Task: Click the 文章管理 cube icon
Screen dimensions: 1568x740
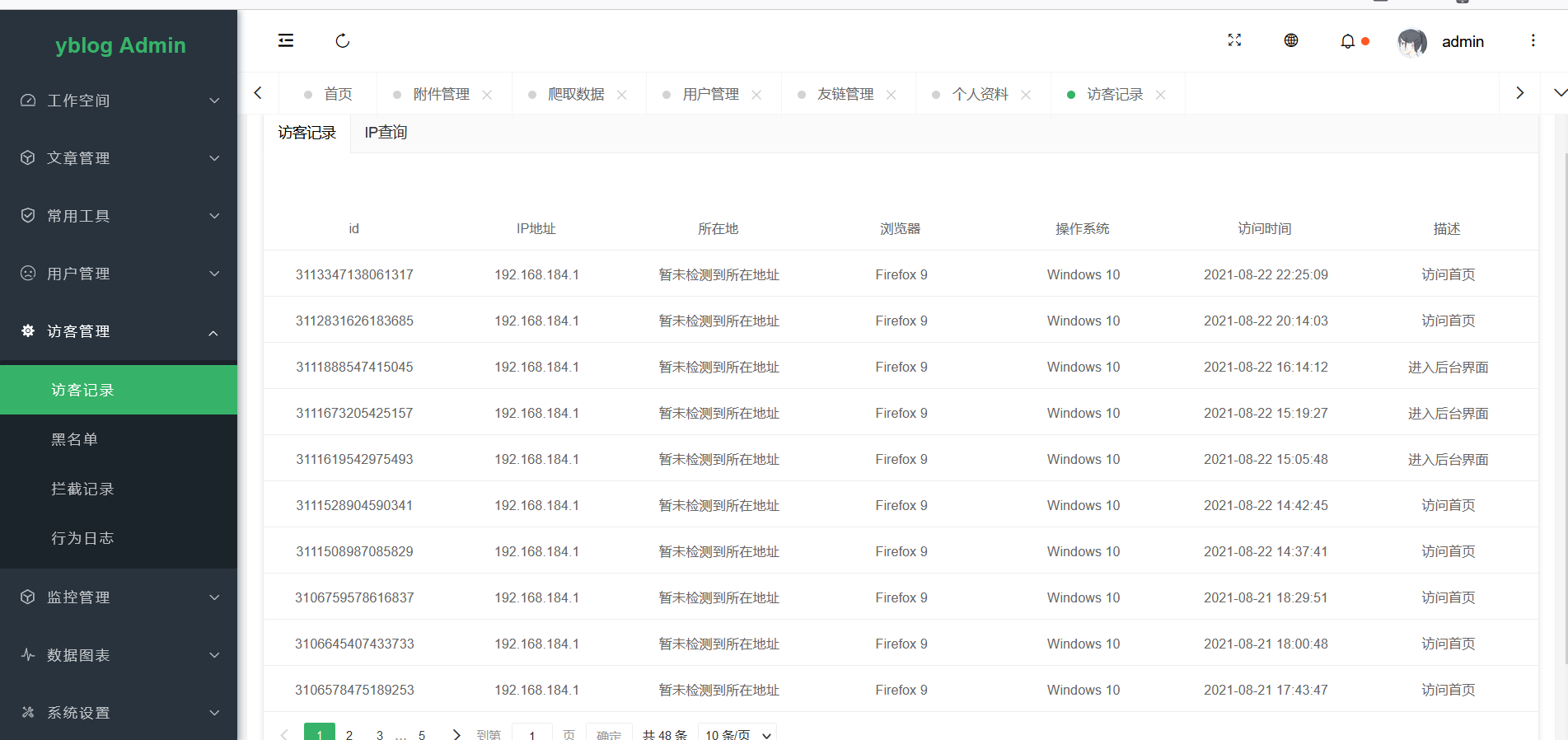Action: pos(28,157)
